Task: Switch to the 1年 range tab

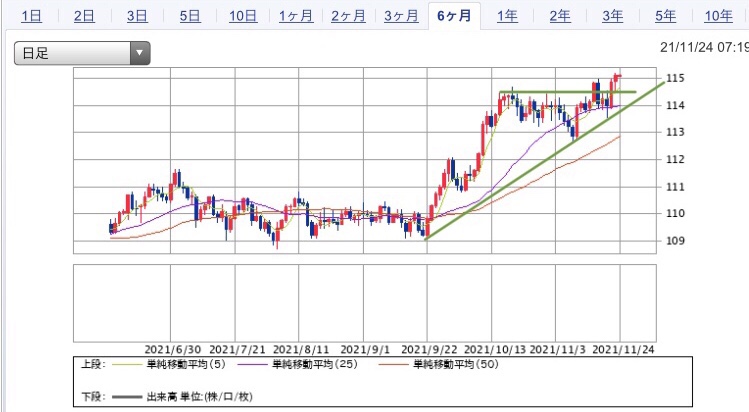Action: pyautogui.click(x=507, y=16)
